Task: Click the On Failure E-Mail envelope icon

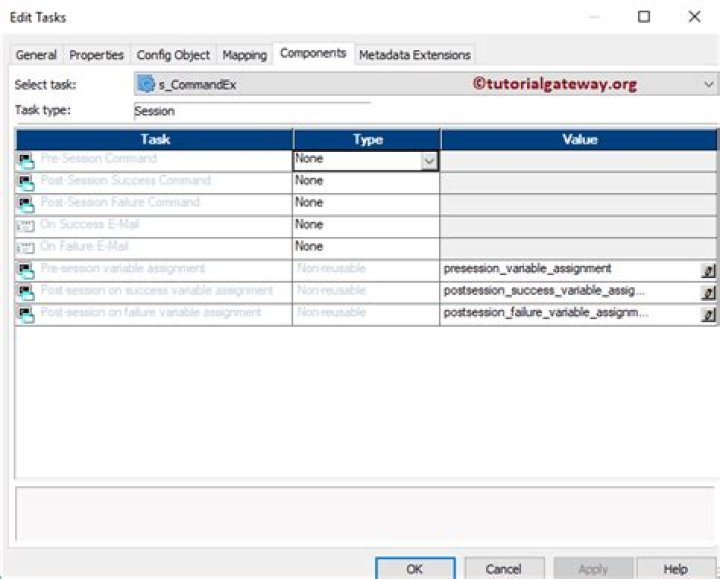Action: (26, 248)
